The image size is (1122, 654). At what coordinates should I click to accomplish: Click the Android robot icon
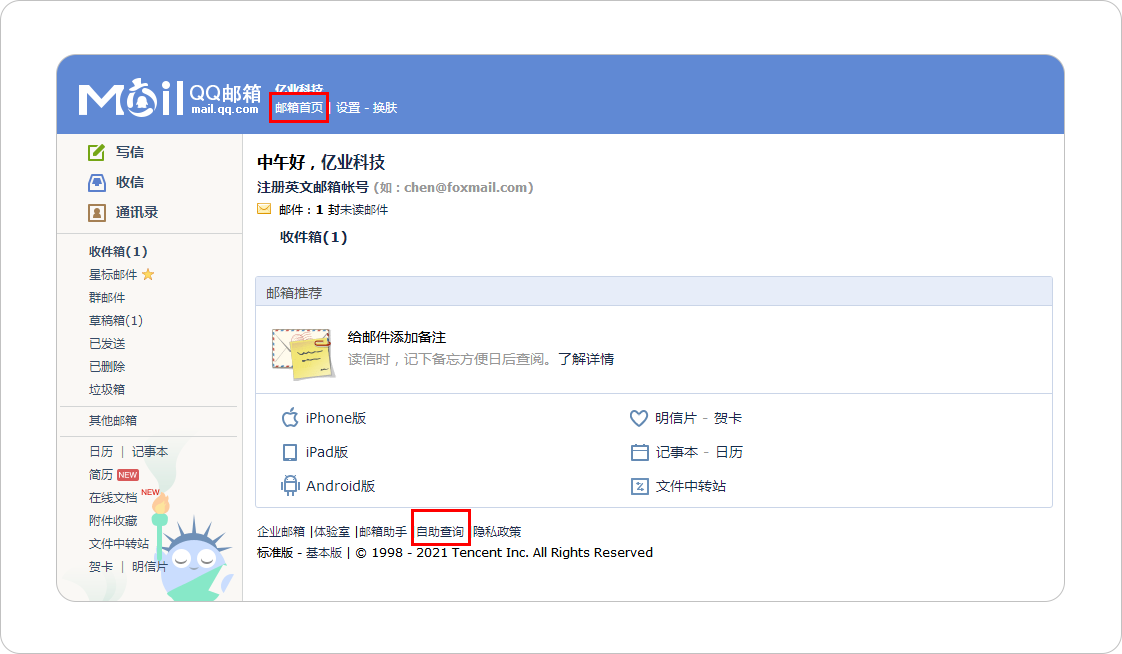[x=290, y=486]
